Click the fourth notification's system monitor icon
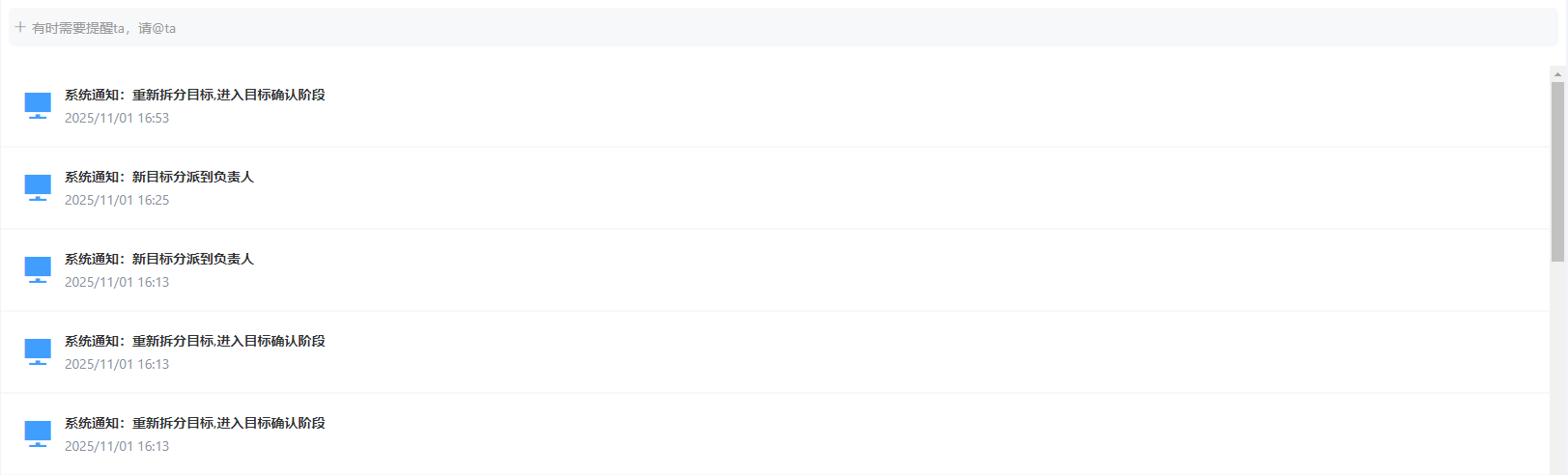Image resolution: width=1568 pixels, height=475 pixels. click(38, 351)
